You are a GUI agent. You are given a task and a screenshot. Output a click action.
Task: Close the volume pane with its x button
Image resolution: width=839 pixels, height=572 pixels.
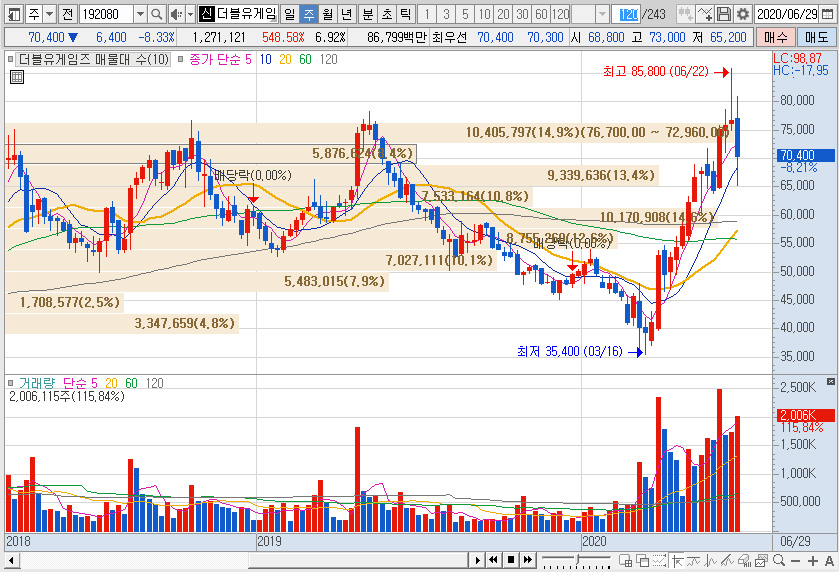[x=830, y=382]
